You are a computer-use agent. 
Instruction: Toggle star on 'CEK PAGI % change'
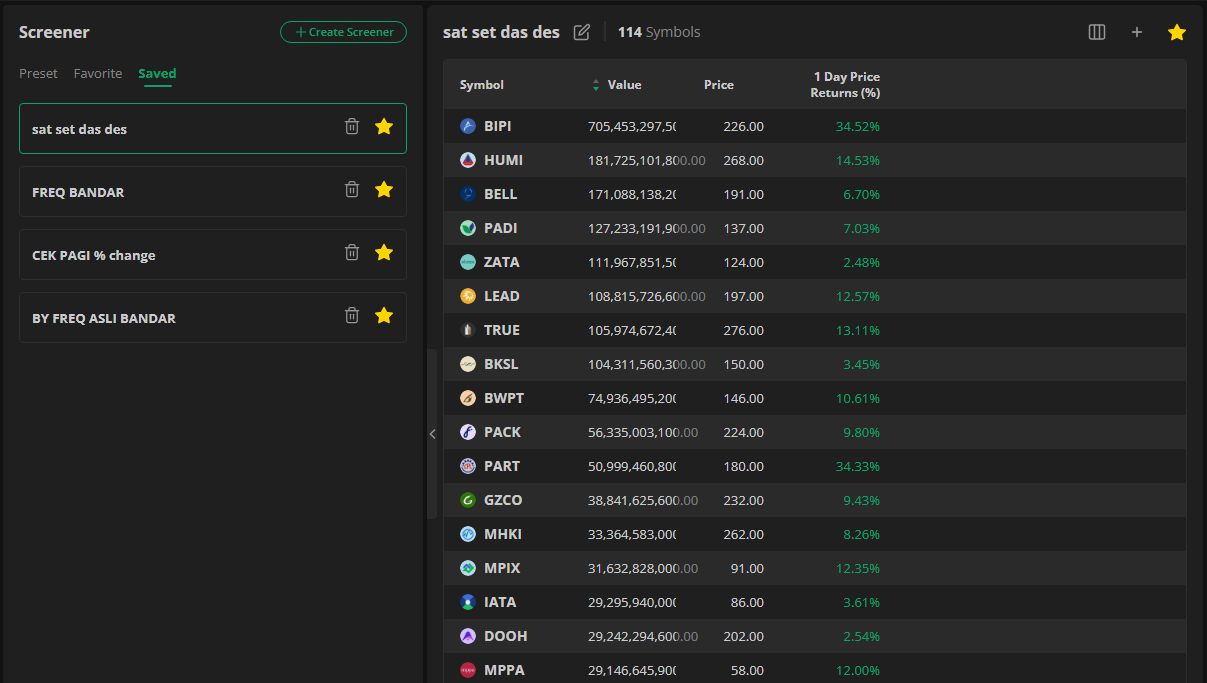click(x=384, y=253)
